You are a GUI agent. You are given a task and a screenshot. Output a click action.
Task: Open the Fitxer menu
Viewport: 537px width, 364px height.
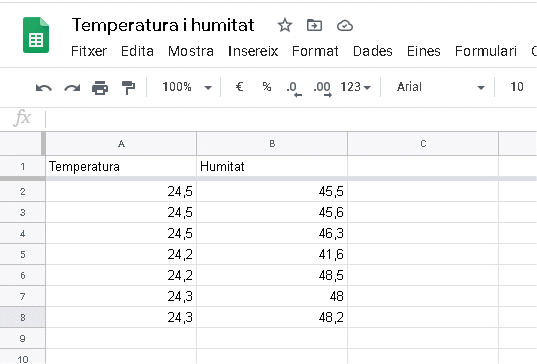(89, 51)
